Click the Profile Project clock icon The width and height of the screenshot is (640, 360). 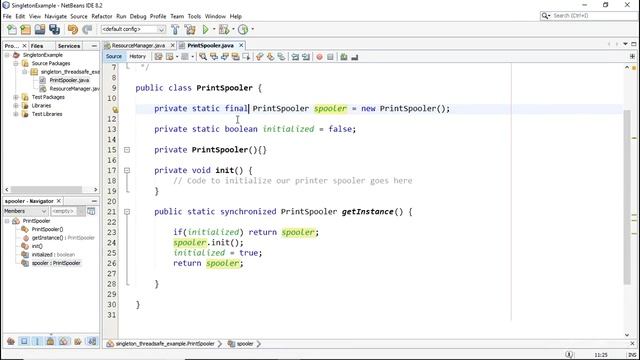point(243,29)
